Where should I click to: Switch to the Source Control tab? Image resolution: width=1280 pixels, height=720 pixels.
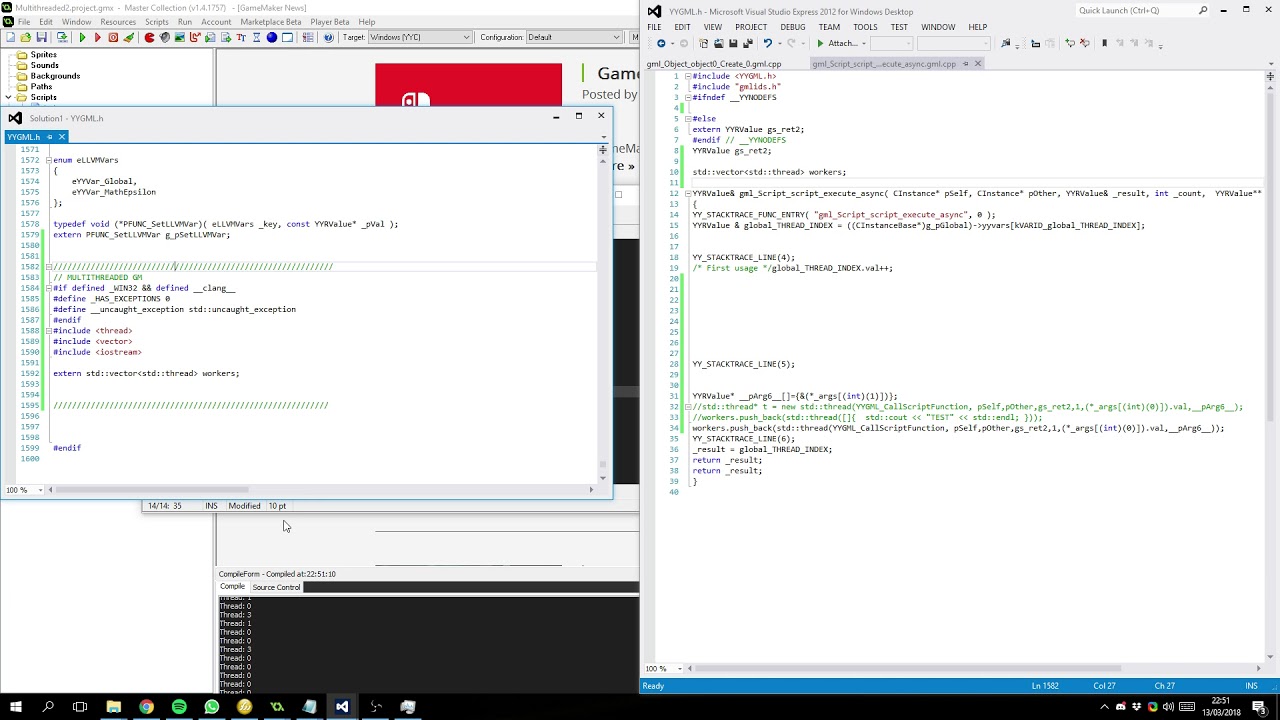click(x=276, y=587)
